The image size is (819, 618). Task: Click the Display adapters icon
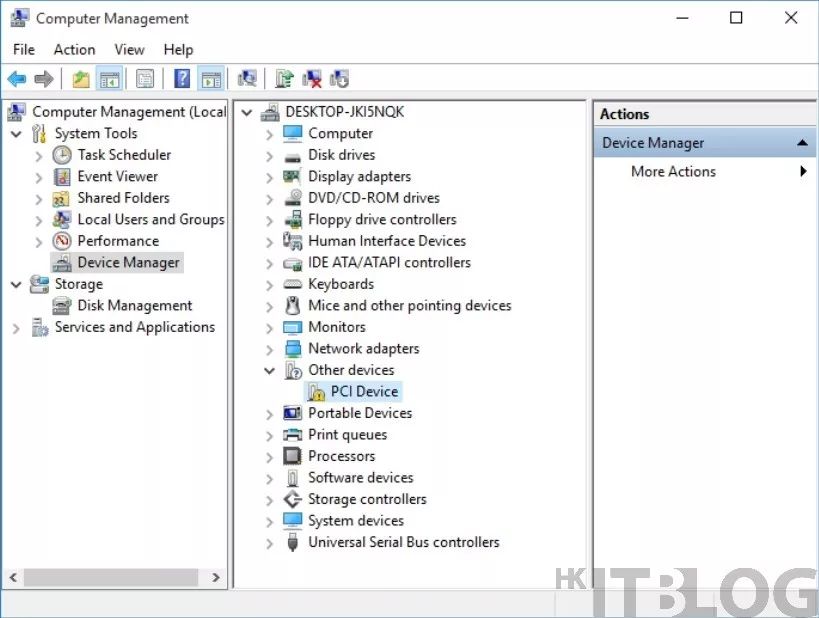[292, 177]
